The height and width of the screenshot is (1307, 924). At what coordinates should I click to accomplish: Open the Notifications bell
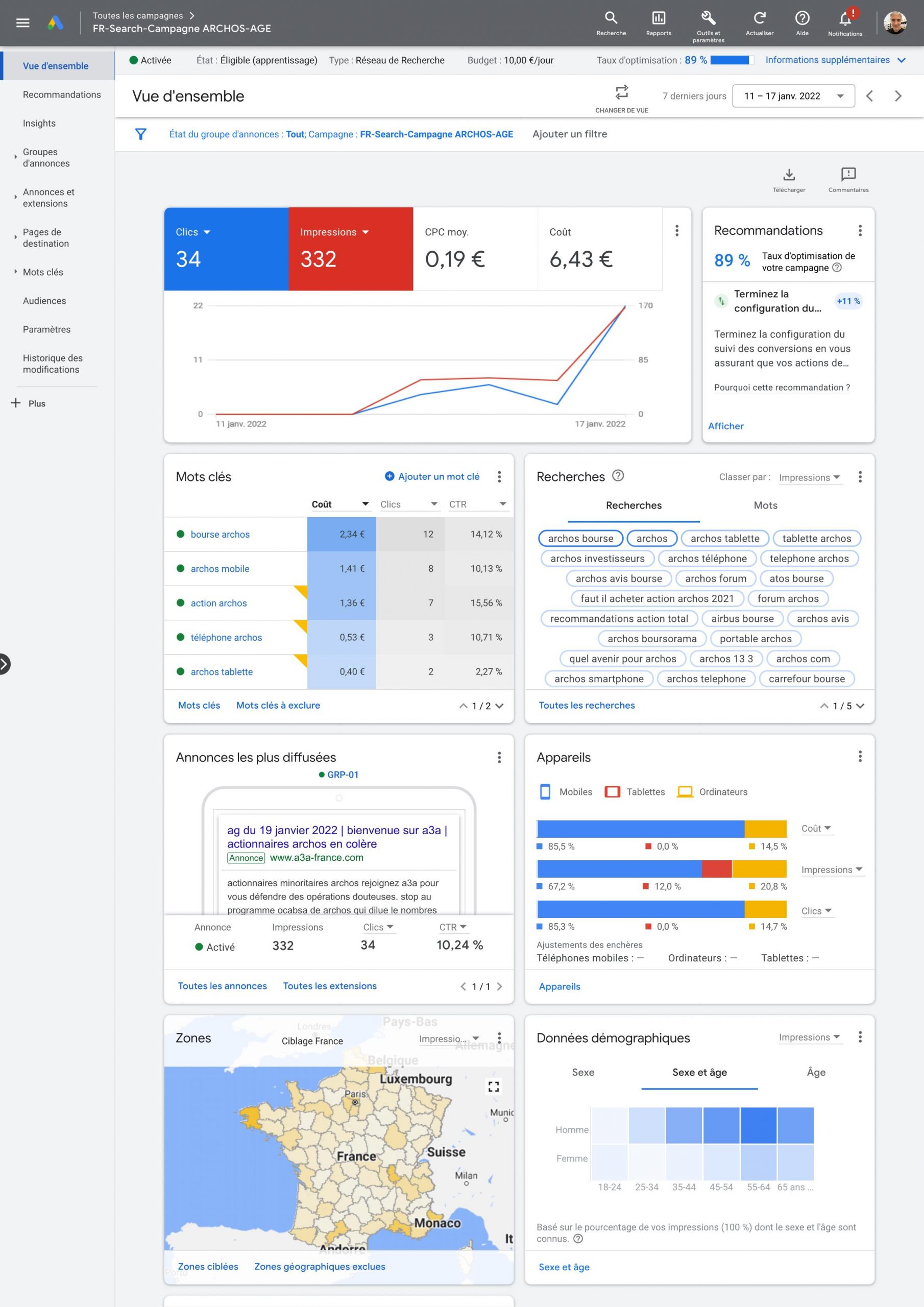[845, 23]
